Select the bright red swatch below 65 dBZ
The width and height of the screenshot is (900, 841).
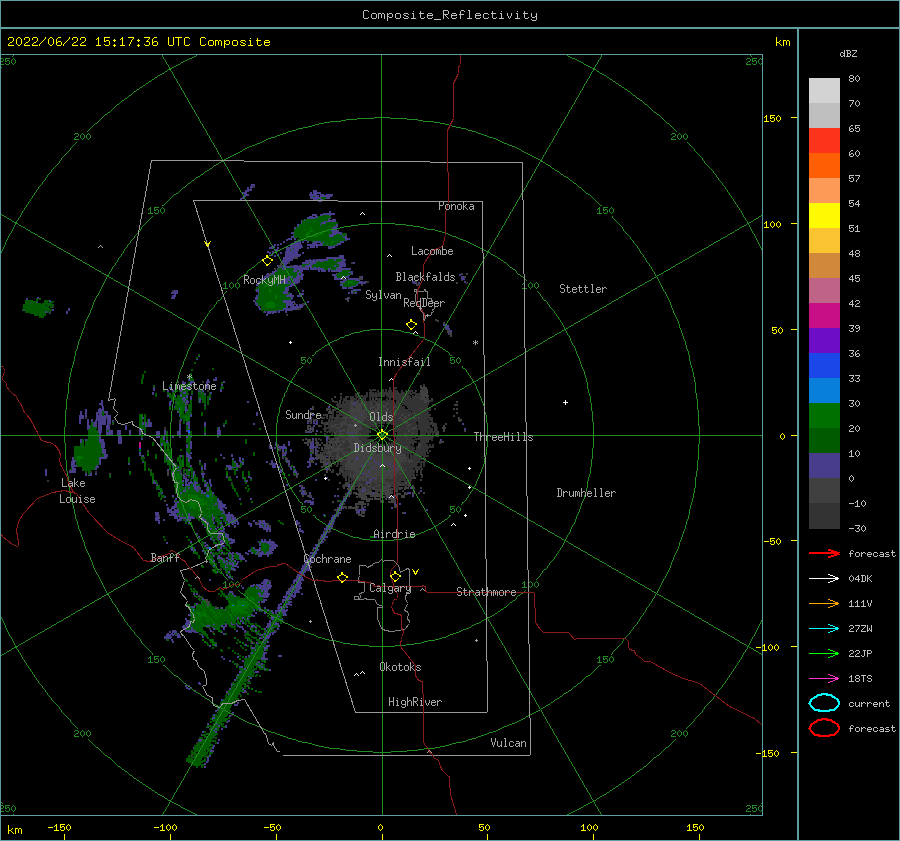coord(824,141)
